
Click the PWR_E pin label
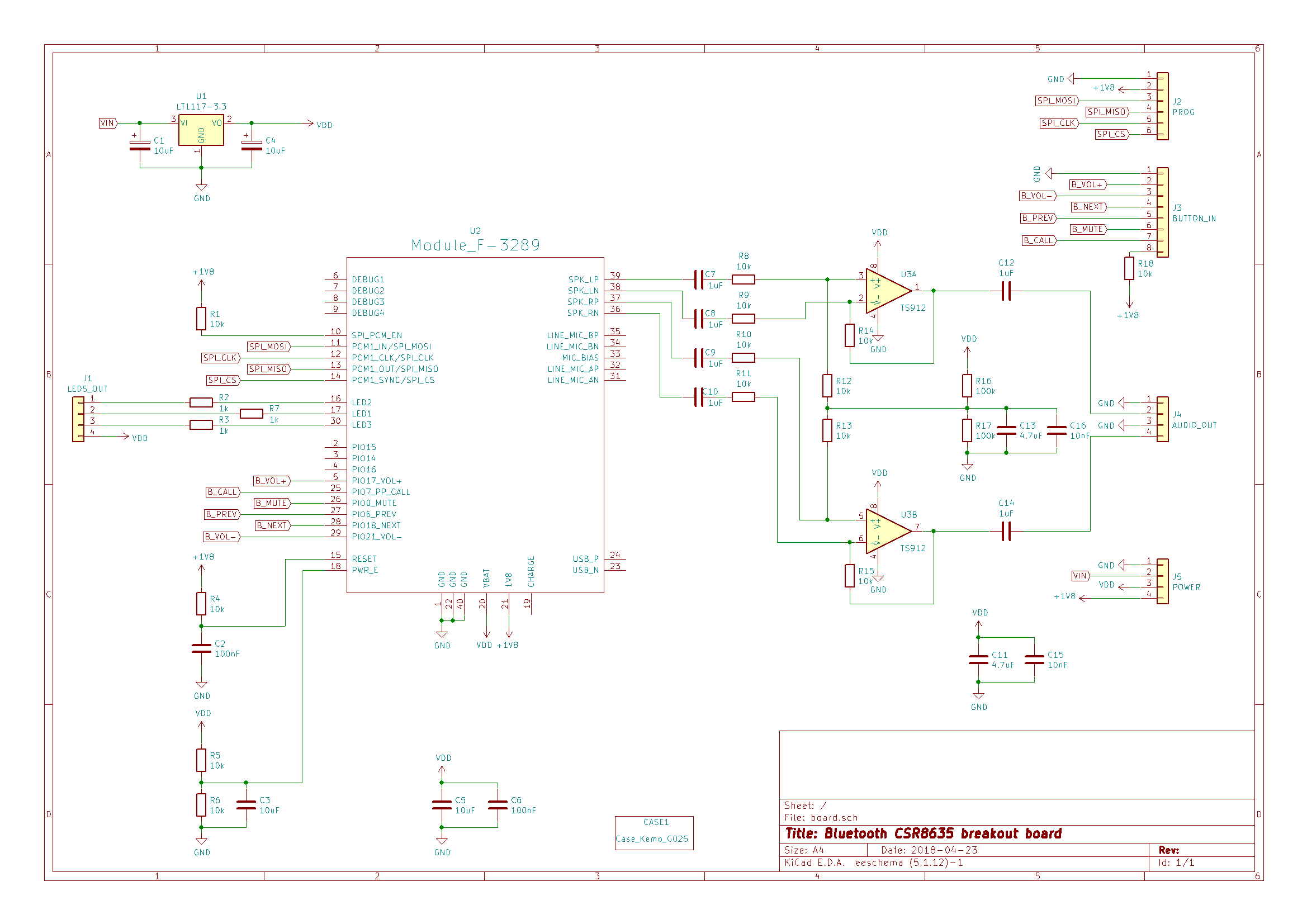[365, 571]
